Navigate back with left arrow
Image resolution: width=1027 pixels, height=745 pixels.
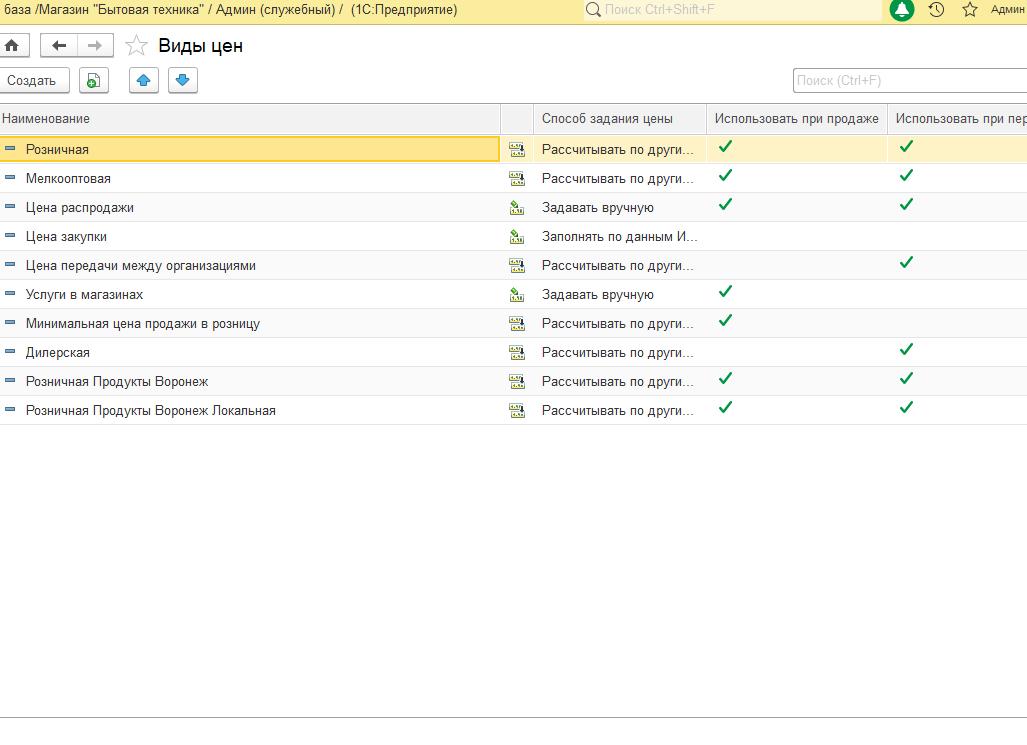click(59, 46)
